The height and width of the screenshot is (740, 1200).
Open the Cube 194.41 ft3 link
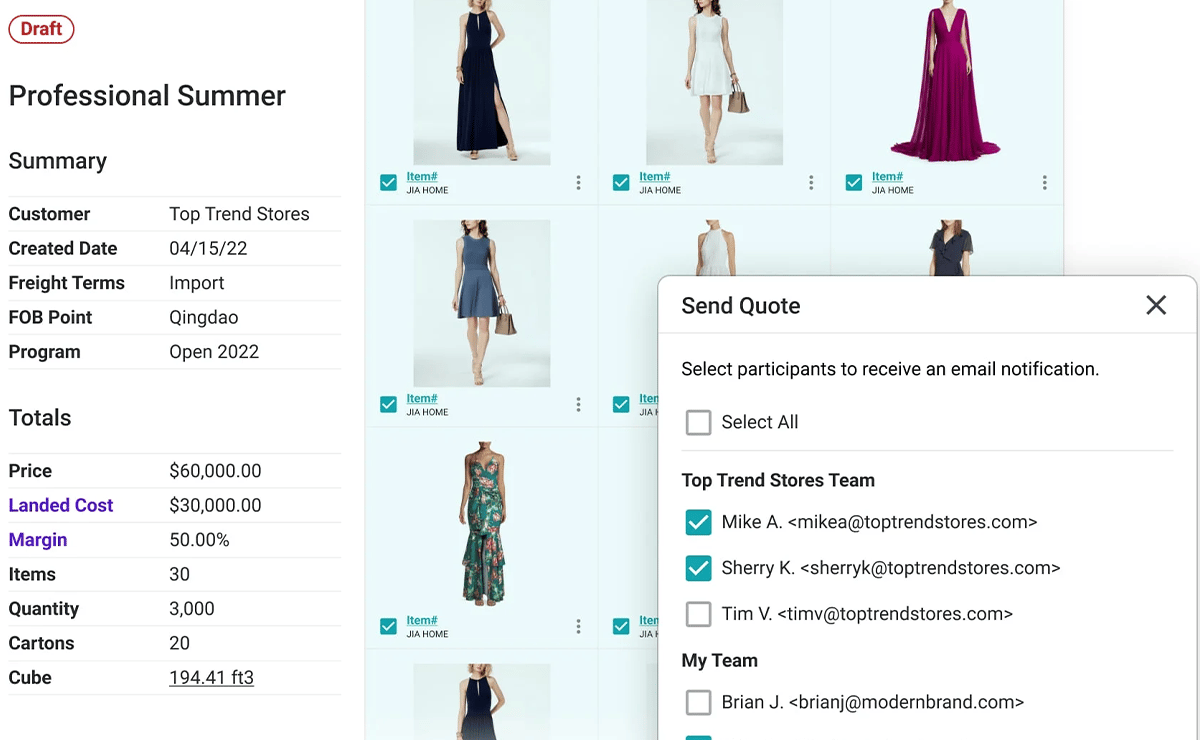pos(211,678)
